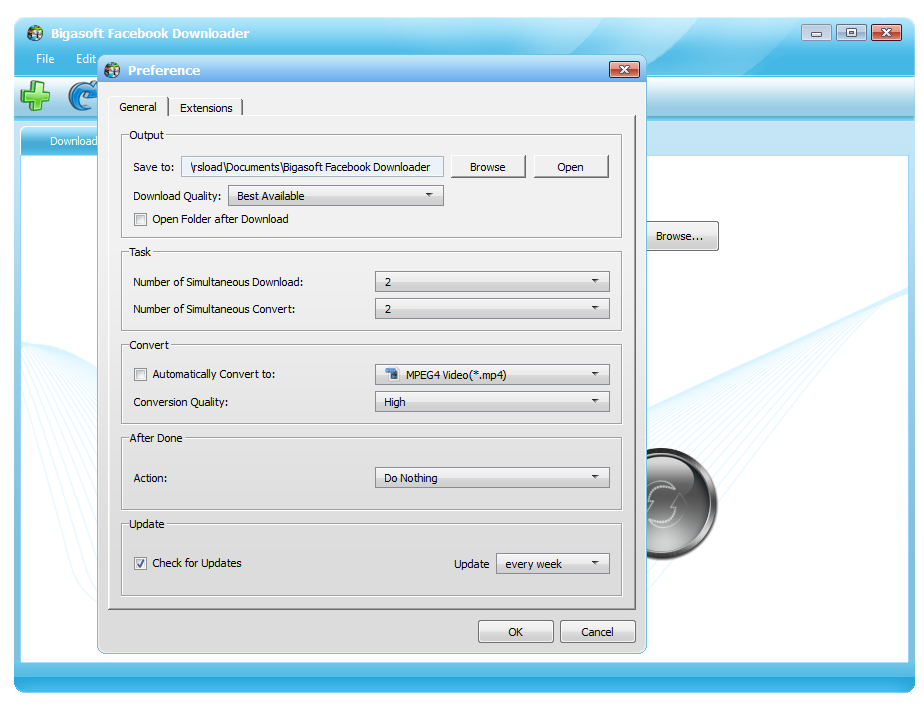This screenshot has height=719, width=924.
Task: Expand the MPEG4 Video output format dropdown
Action: point(597,374)
